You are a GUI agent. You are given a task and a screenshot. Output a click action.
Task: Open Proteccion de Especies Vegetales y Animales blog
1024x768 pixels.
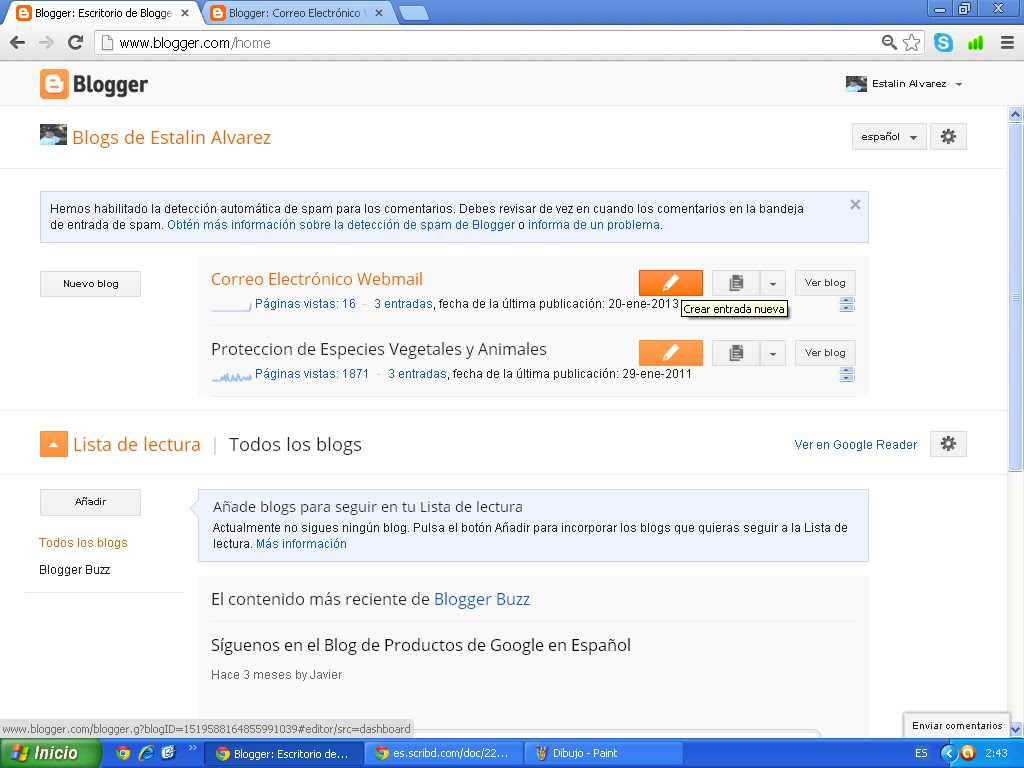pos(379,349)
